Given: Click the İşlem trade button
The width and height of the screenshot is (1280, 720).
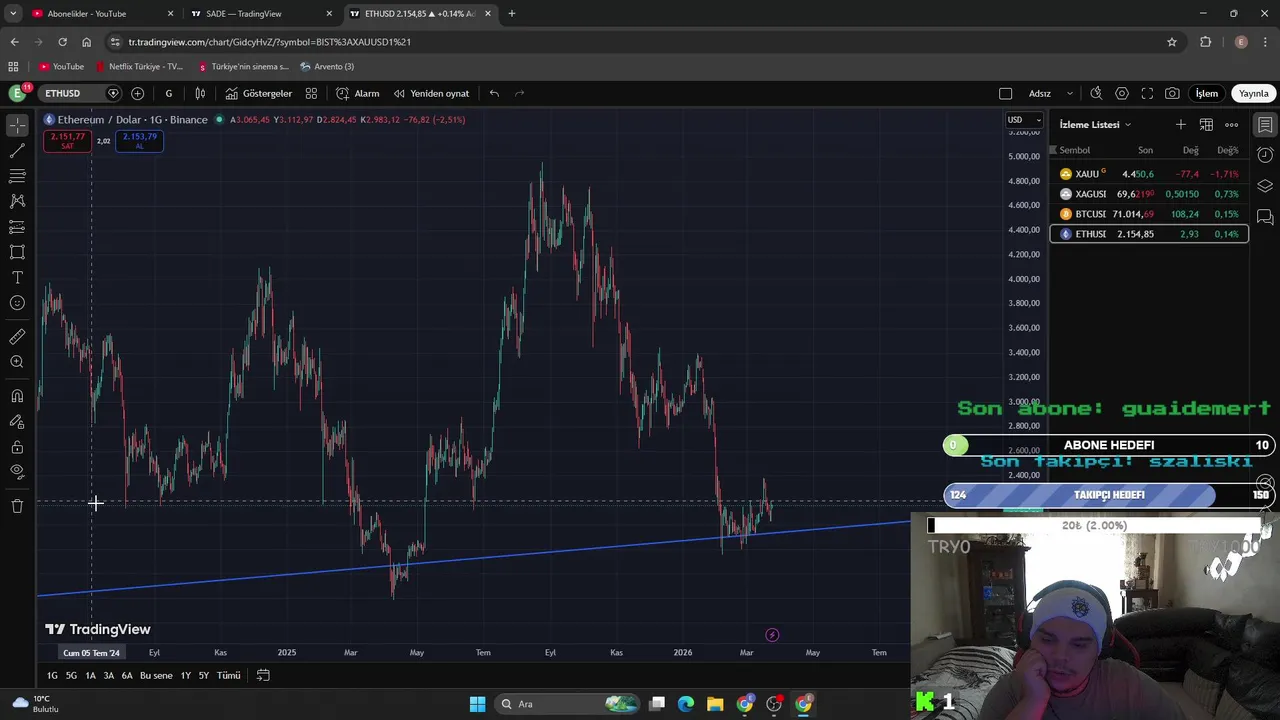Looking at the screenshot, I should 1207,93.
